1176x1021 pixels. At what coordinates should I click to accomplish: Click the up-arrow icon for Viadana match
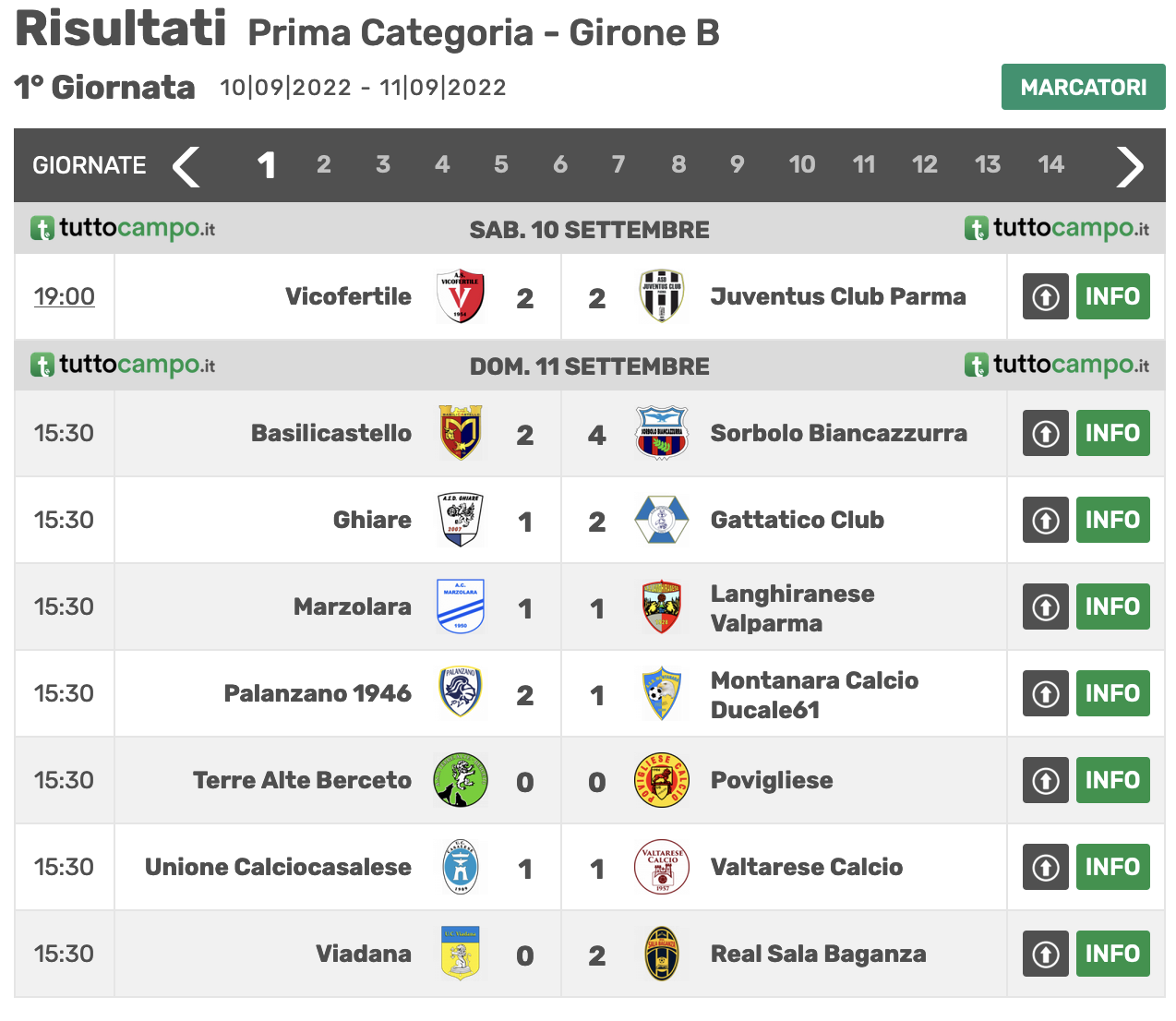click(1046, 954)
